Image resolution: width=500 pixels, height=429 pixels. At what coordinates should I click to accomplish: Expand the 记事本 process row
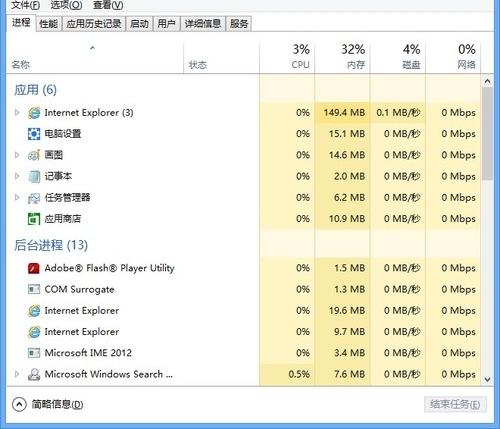pyautogui.click(x=17, y=176)
